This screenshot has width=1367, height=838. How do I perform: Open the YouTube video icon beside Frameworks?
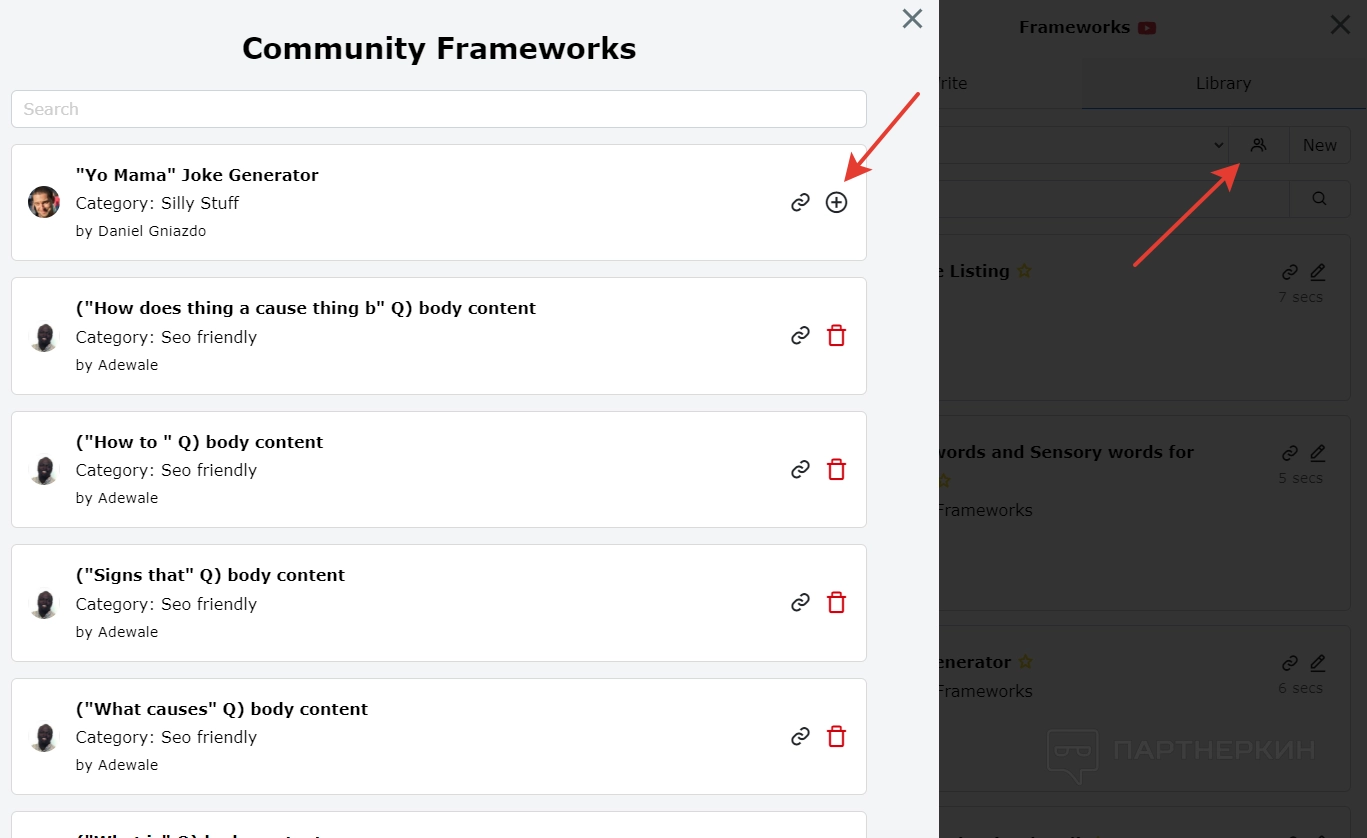coord(1147,28)
